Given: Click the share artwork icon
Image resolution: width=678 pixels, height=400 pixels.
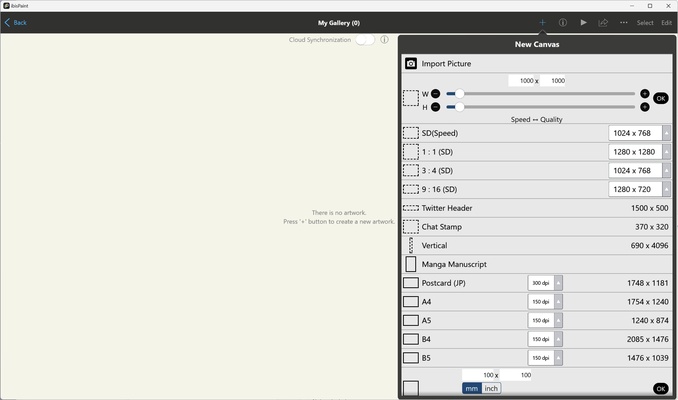Looking at the screenshot, I should [x=603, y=22].
